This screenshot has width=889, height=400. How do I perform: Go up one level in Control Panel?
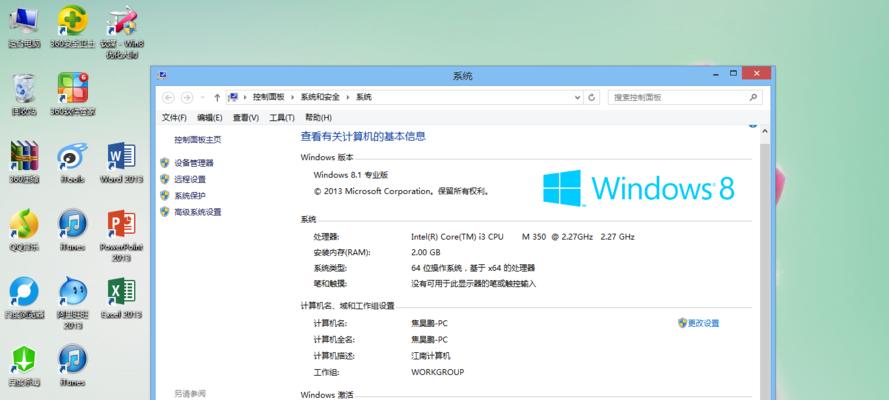[217, 97]
